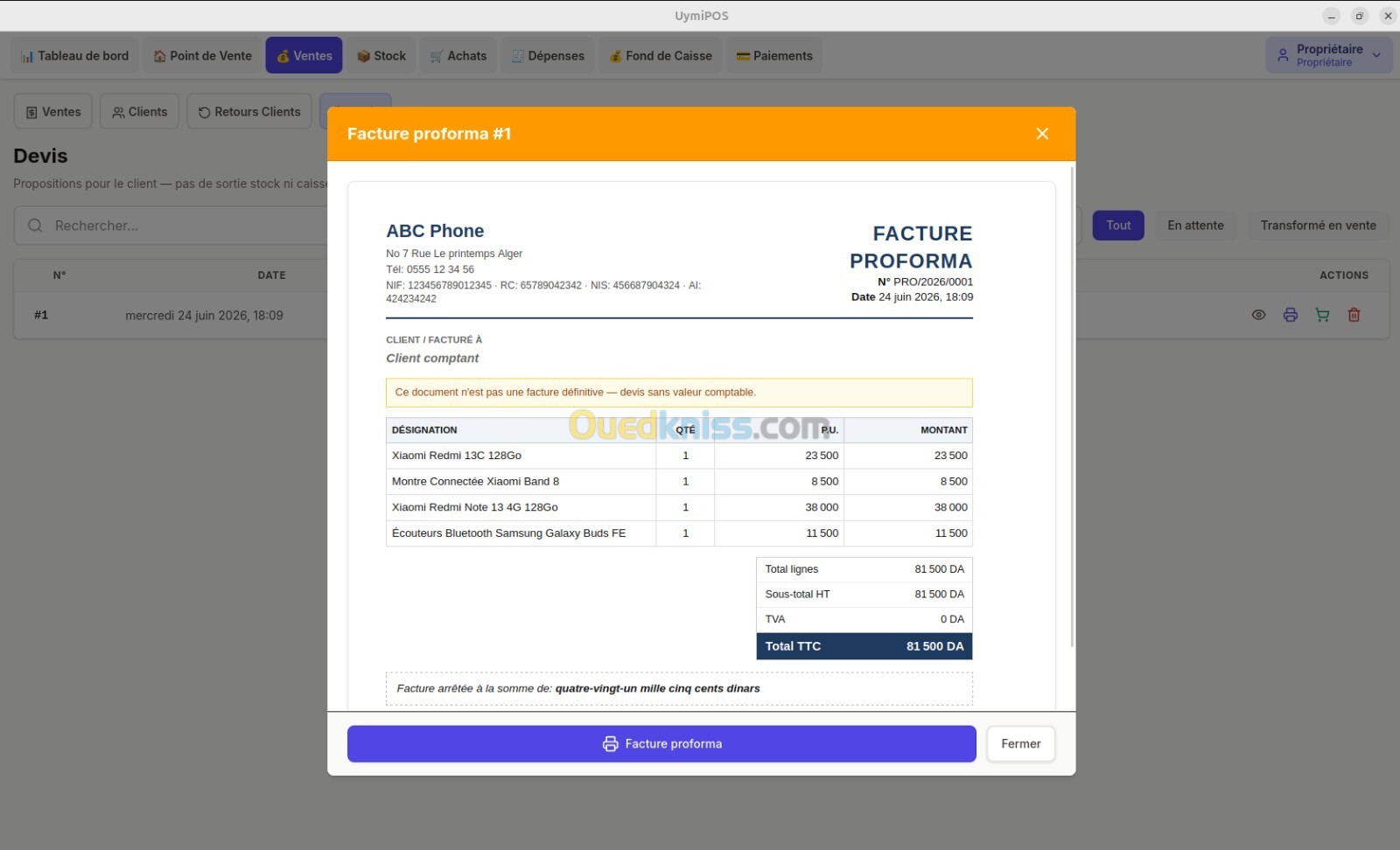The width and height of the screenshot is (1400, 850).
Task: Select the Tout filter
Action: (1118, 225)
